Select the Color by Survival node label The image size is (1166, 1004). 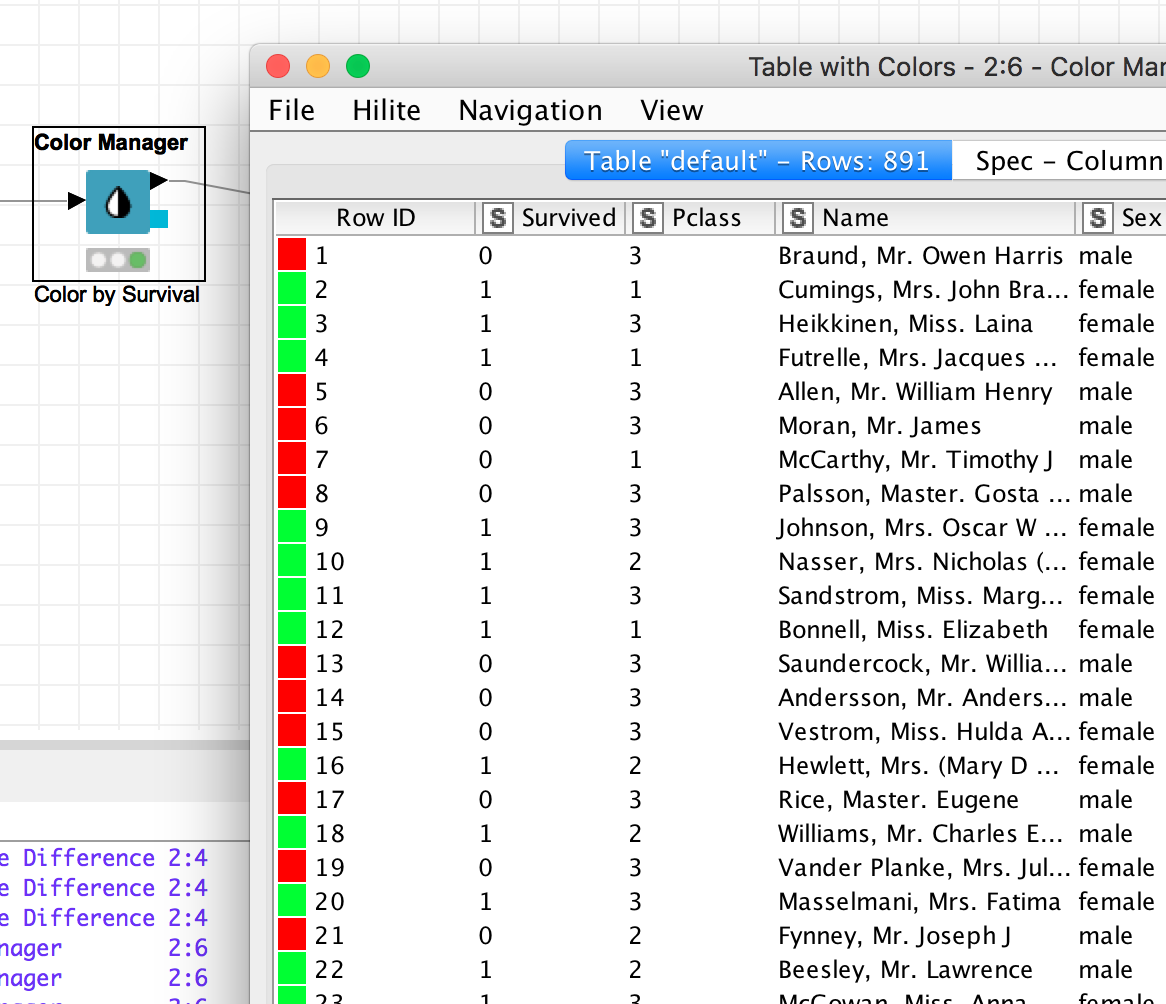click(x=117, y=295)
